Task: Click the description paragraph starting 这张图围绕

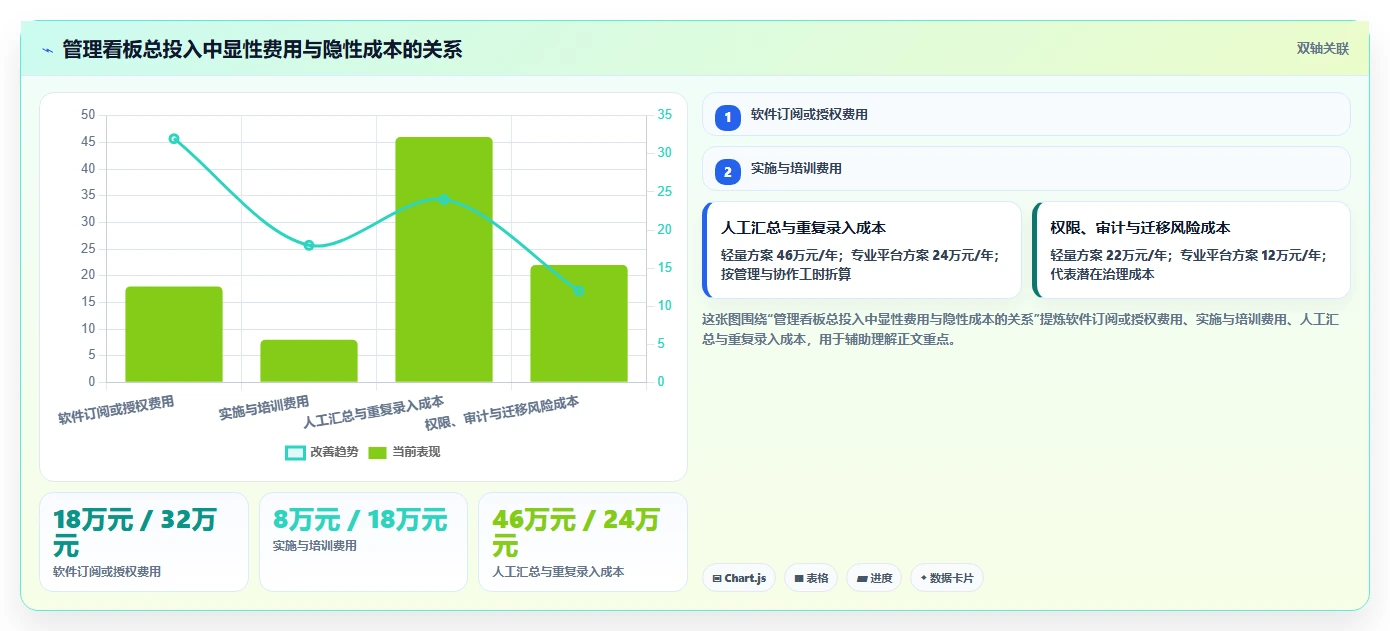Action: pyautogui.click(x=1021, y=329)
